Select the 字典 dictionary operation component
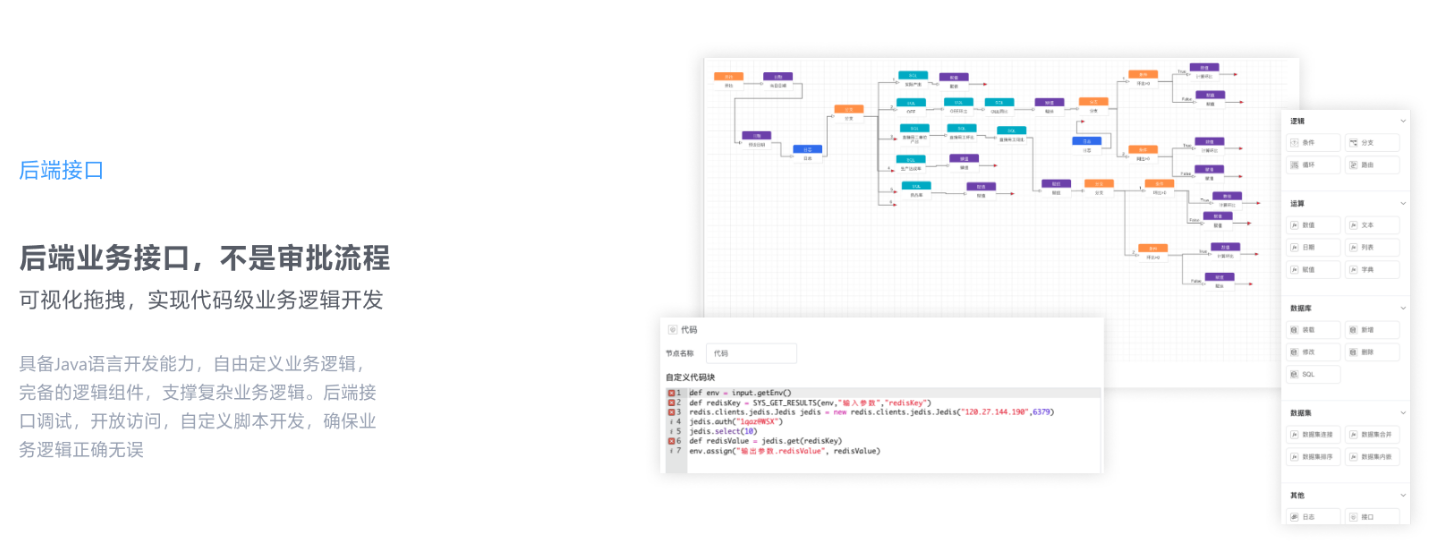Viewport: 1439px width, 544px height. [x=1372, y=269]
